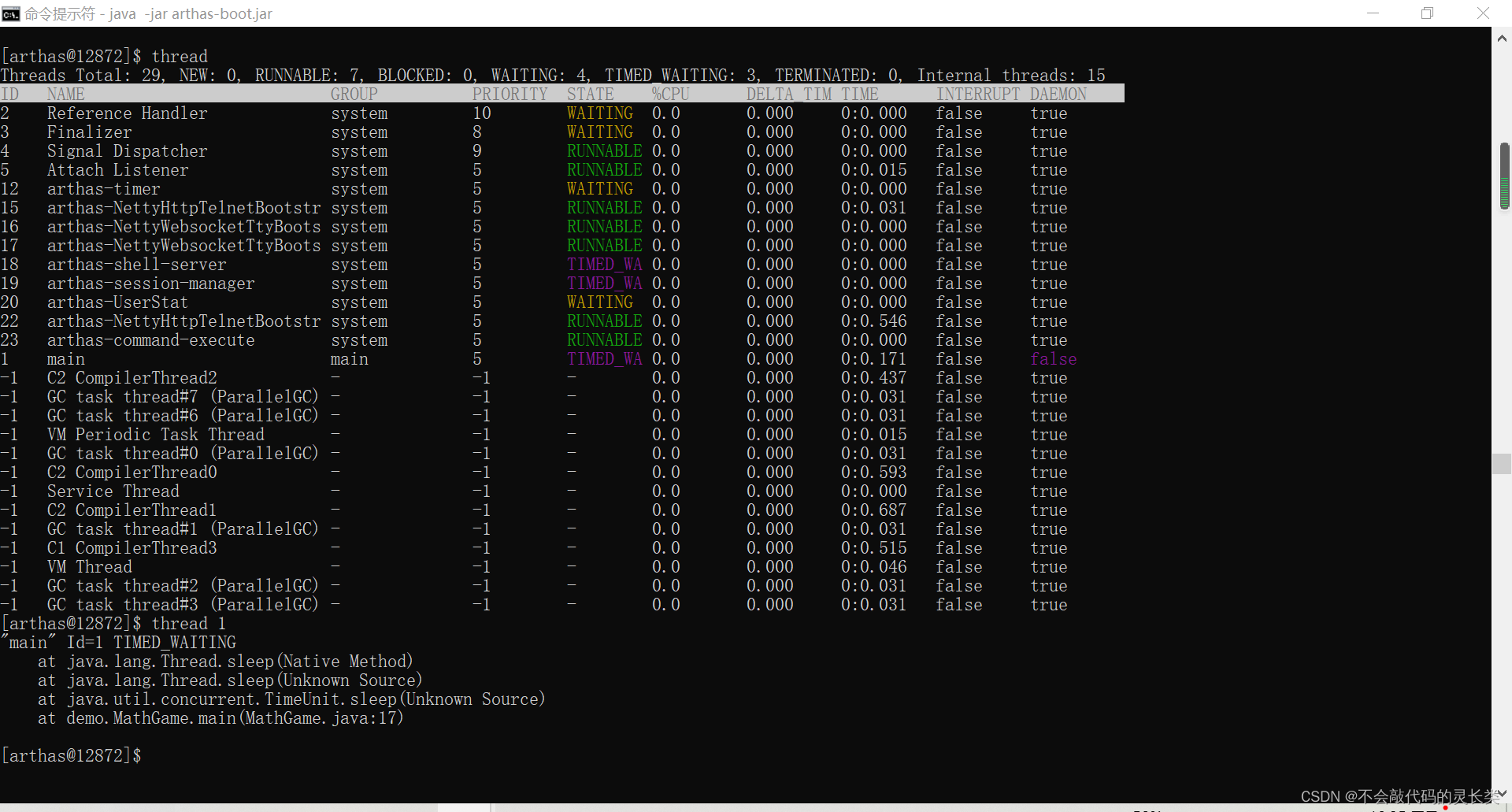The width and height of the screenshot is (1512, 812).
Task: Click the 'Attach Listener' thread name
Action: tap(117, 170)
